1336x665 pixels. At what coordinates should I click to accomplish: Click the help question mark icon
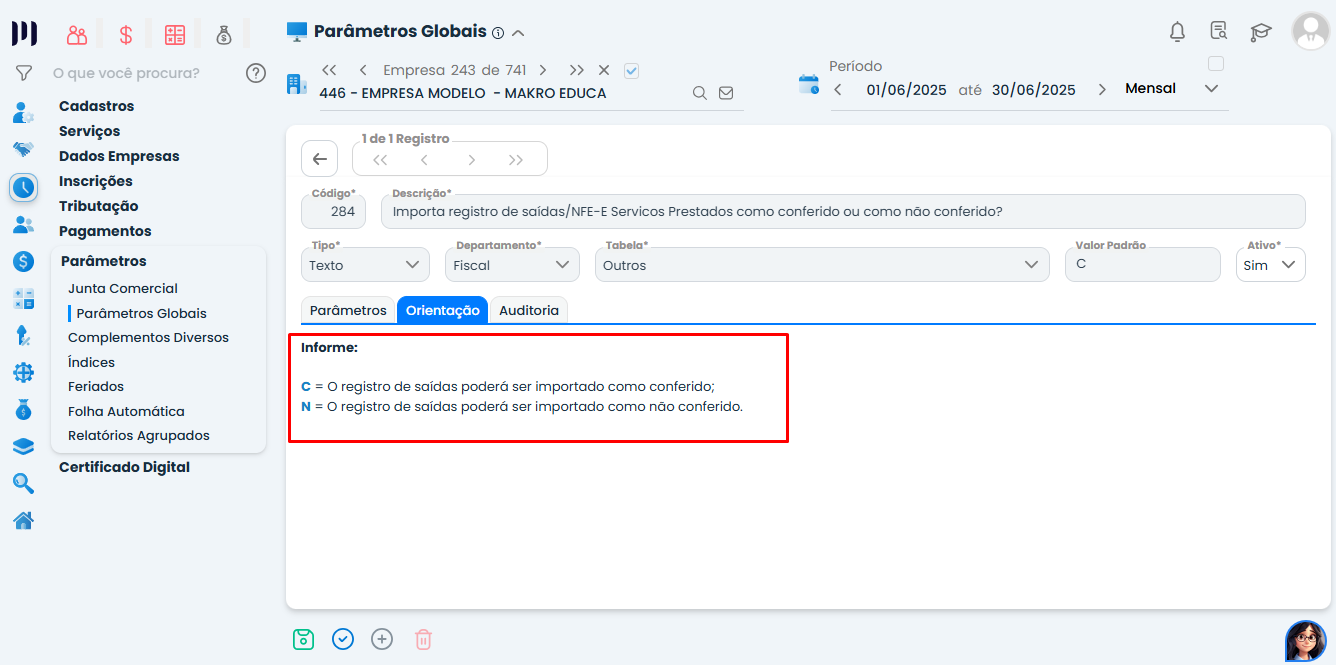(x=256, y=73)
